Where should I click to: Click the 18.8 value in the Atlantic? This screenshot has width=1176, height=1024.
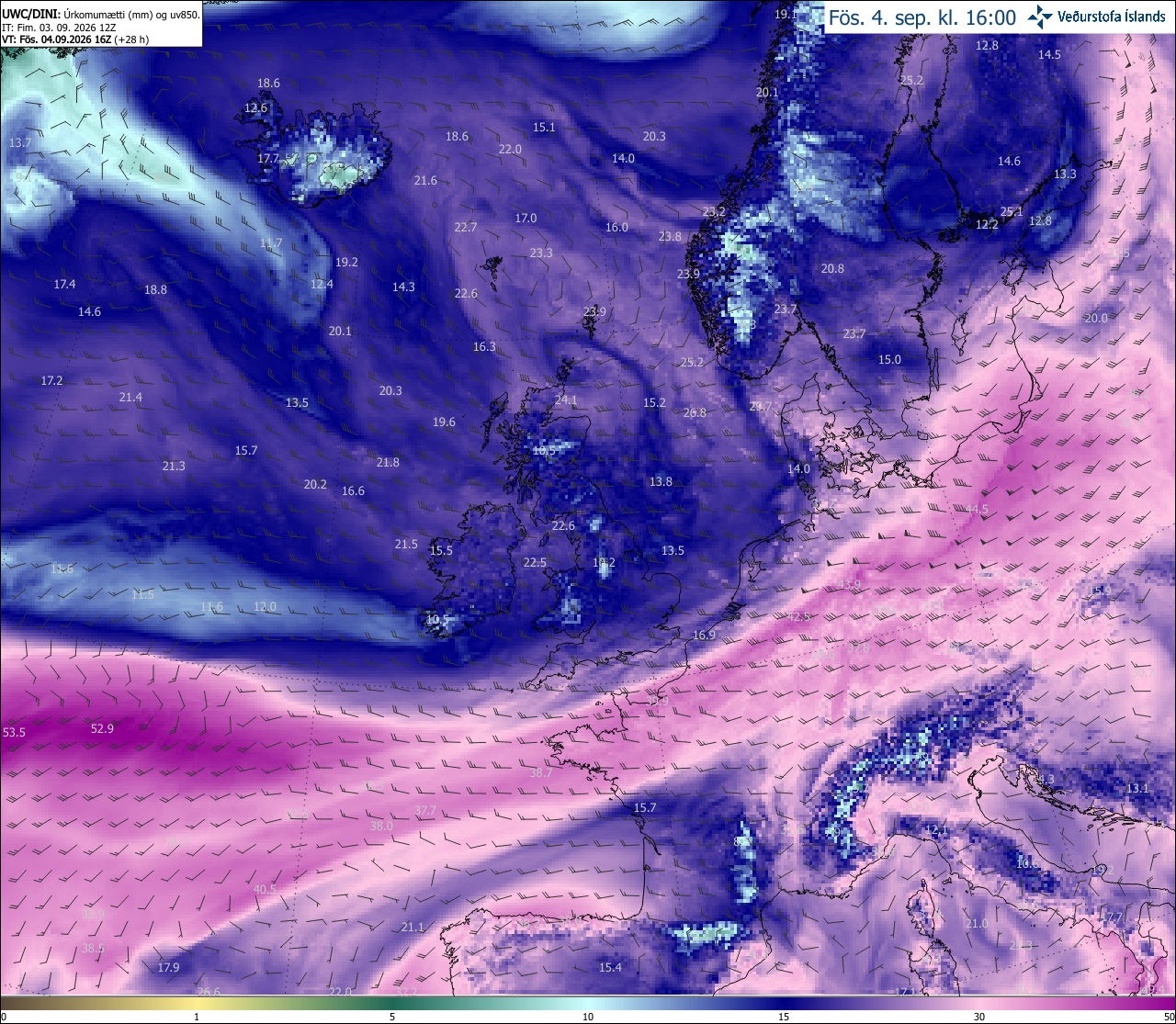pyautogui.click(x=155, y=290)
